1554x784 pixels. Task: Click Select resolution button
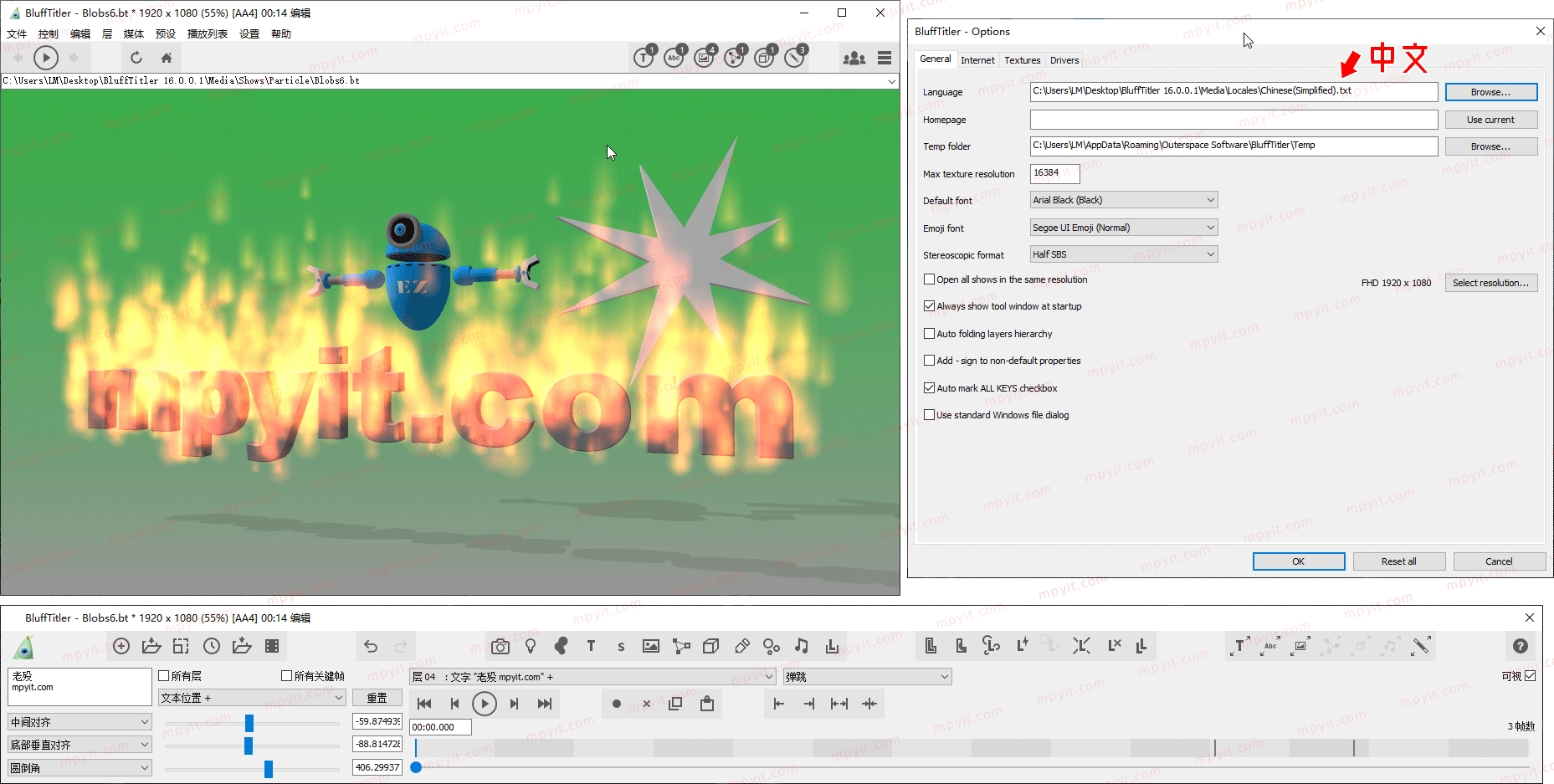tap(1491, 283)
